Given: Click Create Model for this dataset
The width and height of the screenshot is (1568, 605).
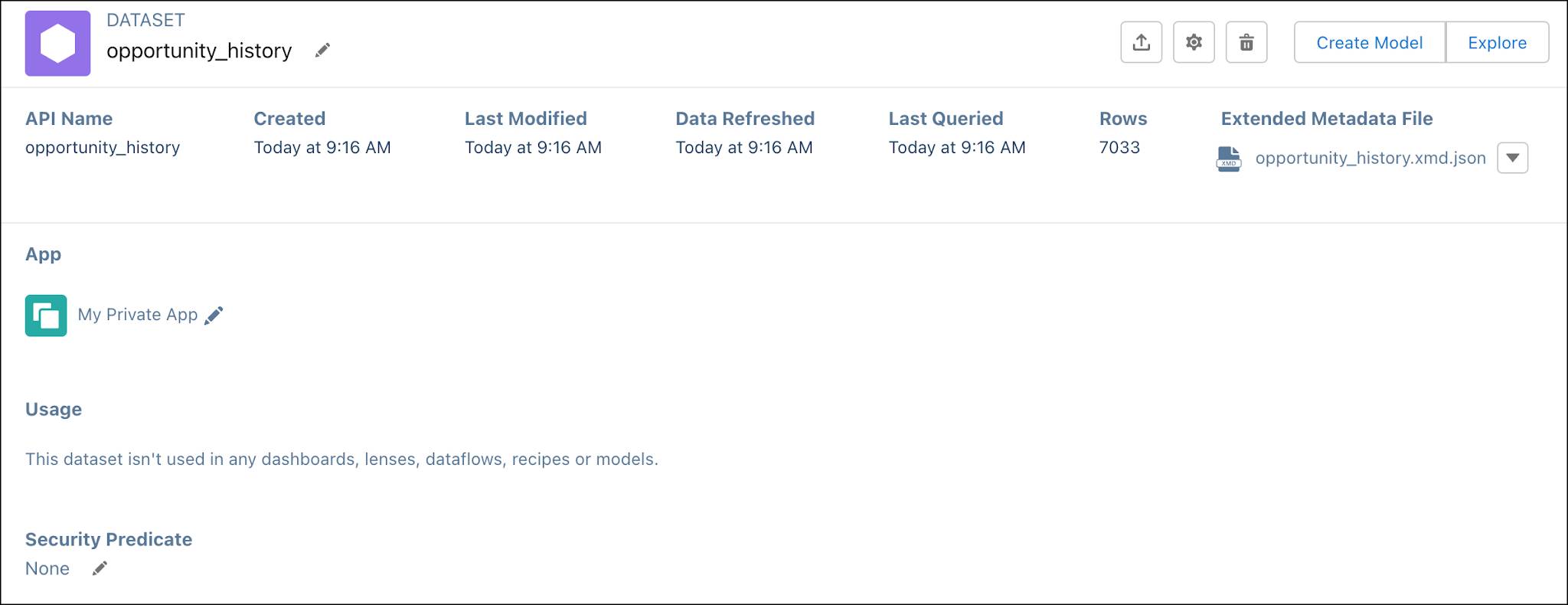Looking at the screenshot, I should 1368,43.
